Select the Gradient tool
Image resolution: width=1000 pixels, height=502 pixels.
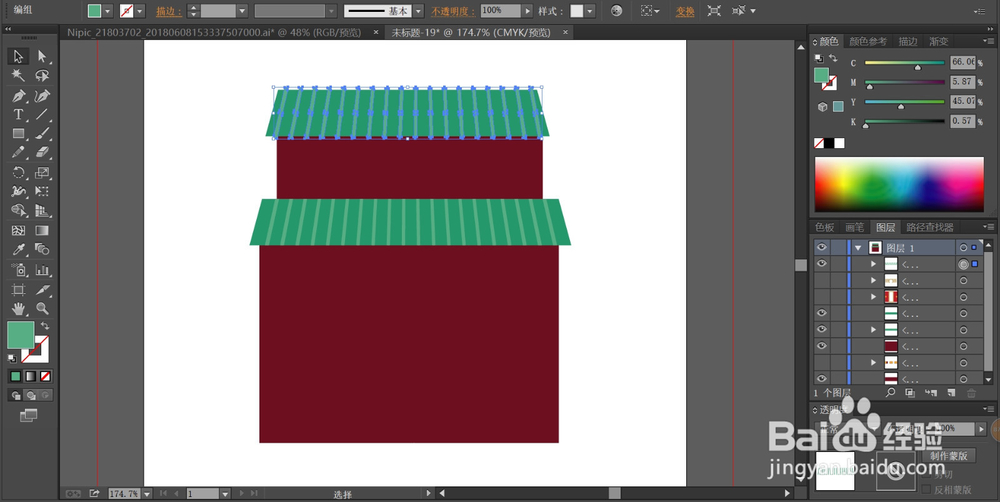click(x=42, y=231)
